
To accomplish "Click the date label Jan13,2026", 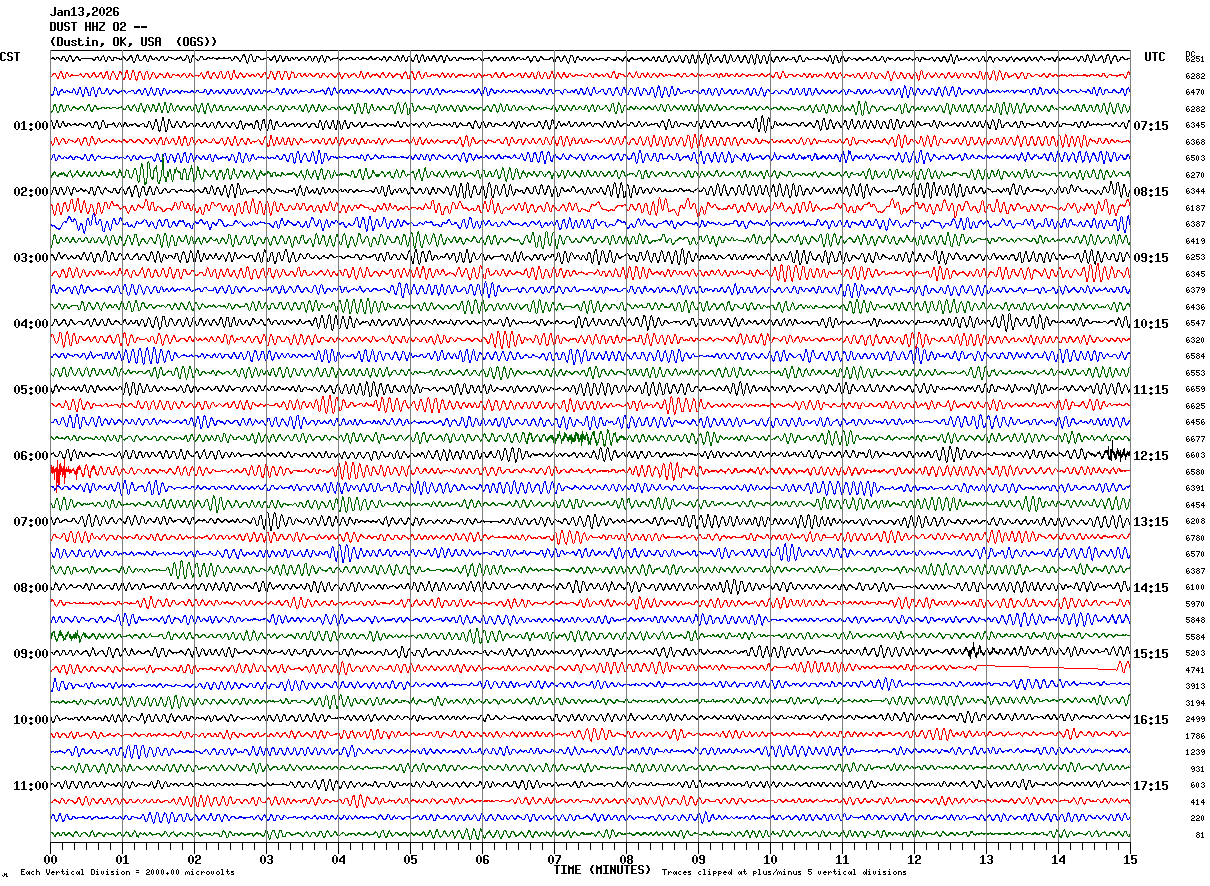I will (84, 12).
